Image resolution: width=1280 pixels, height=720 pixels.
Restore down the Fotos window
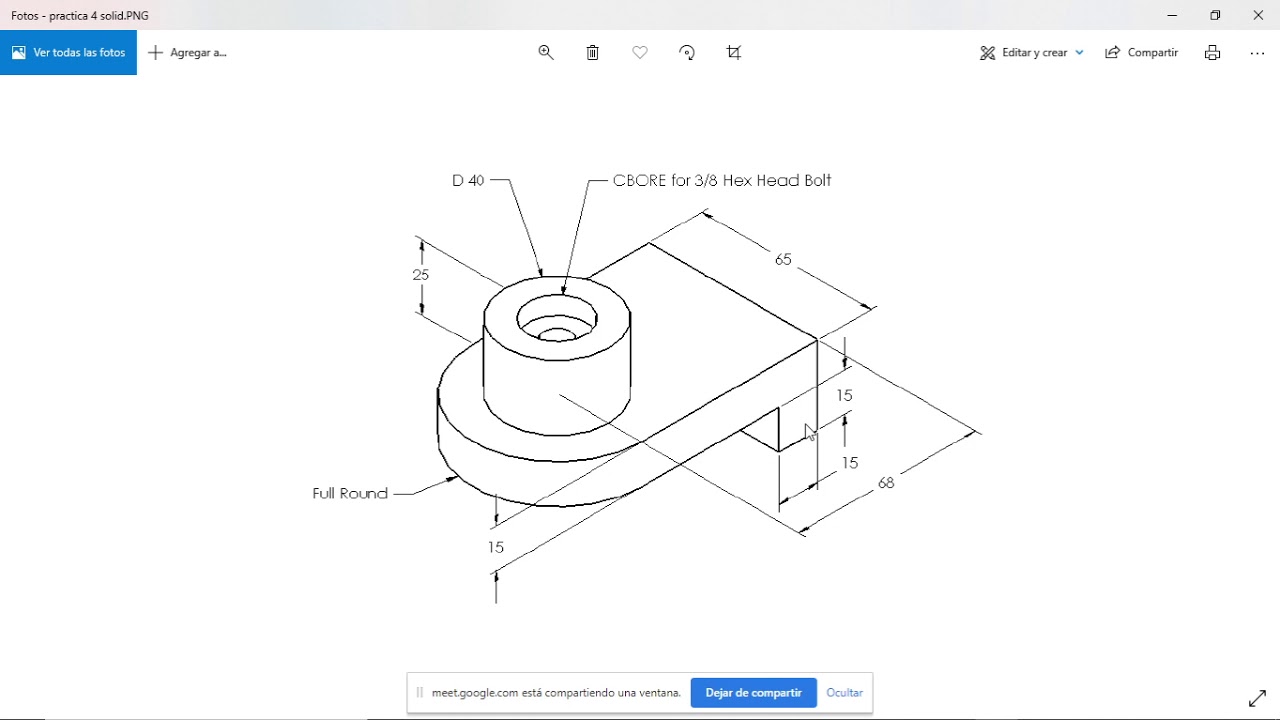[1215, 15]
